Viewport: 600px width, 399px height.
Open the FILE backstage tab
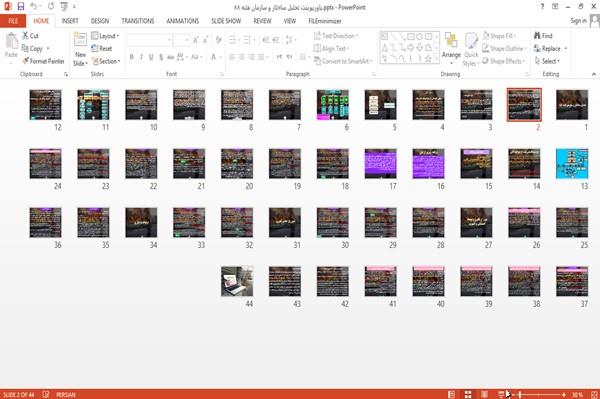click(13, 21)
